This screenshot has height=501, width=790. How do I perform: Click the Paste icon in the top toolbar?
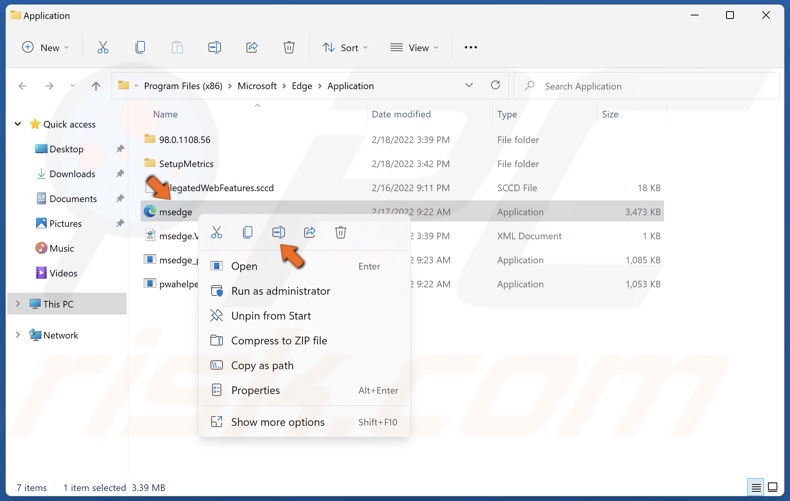point(177,47)
